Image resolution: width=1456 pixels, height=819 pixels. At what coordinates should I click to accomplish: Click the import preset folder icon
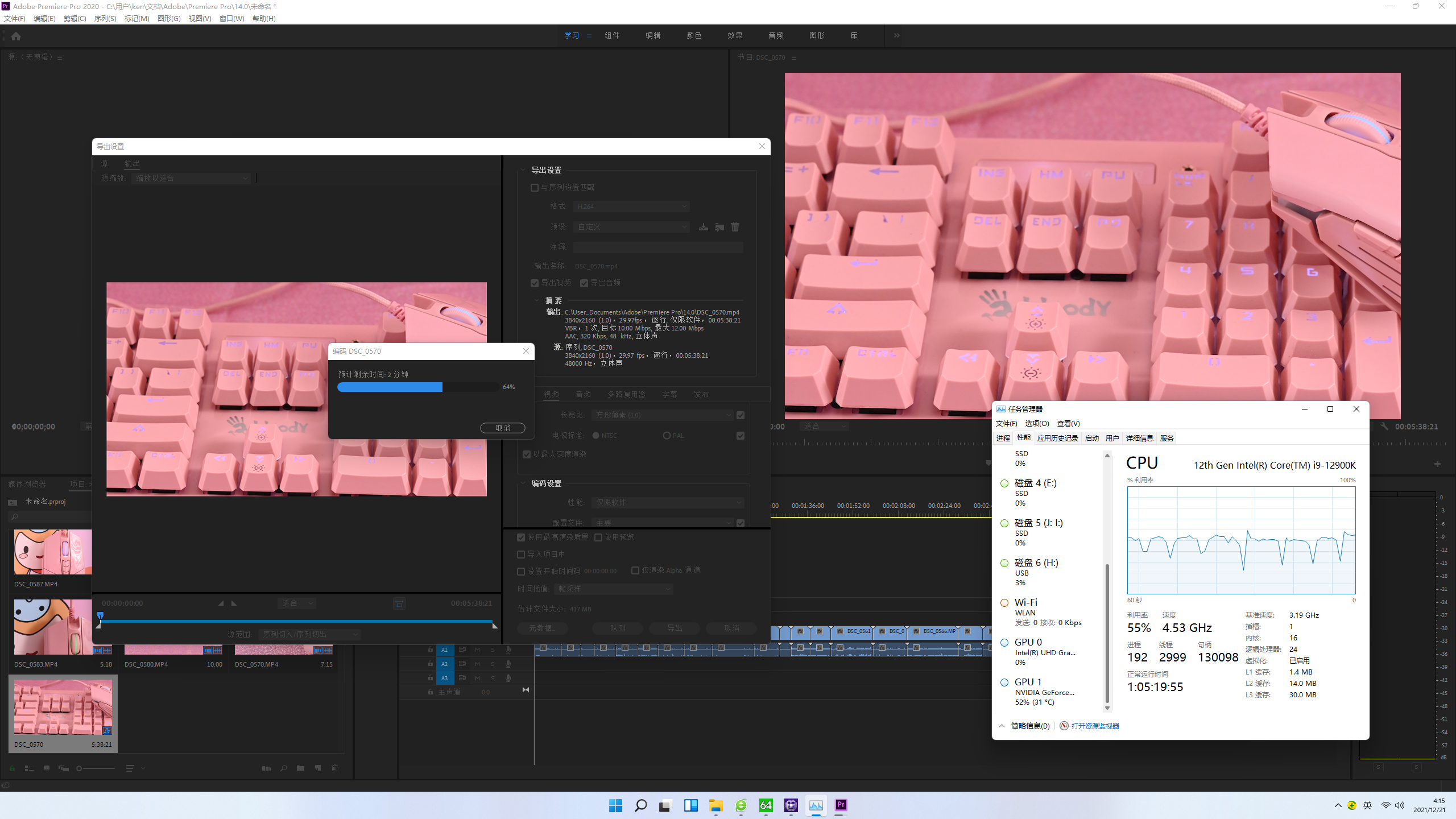pyautogui.click(x=719, y=227)
